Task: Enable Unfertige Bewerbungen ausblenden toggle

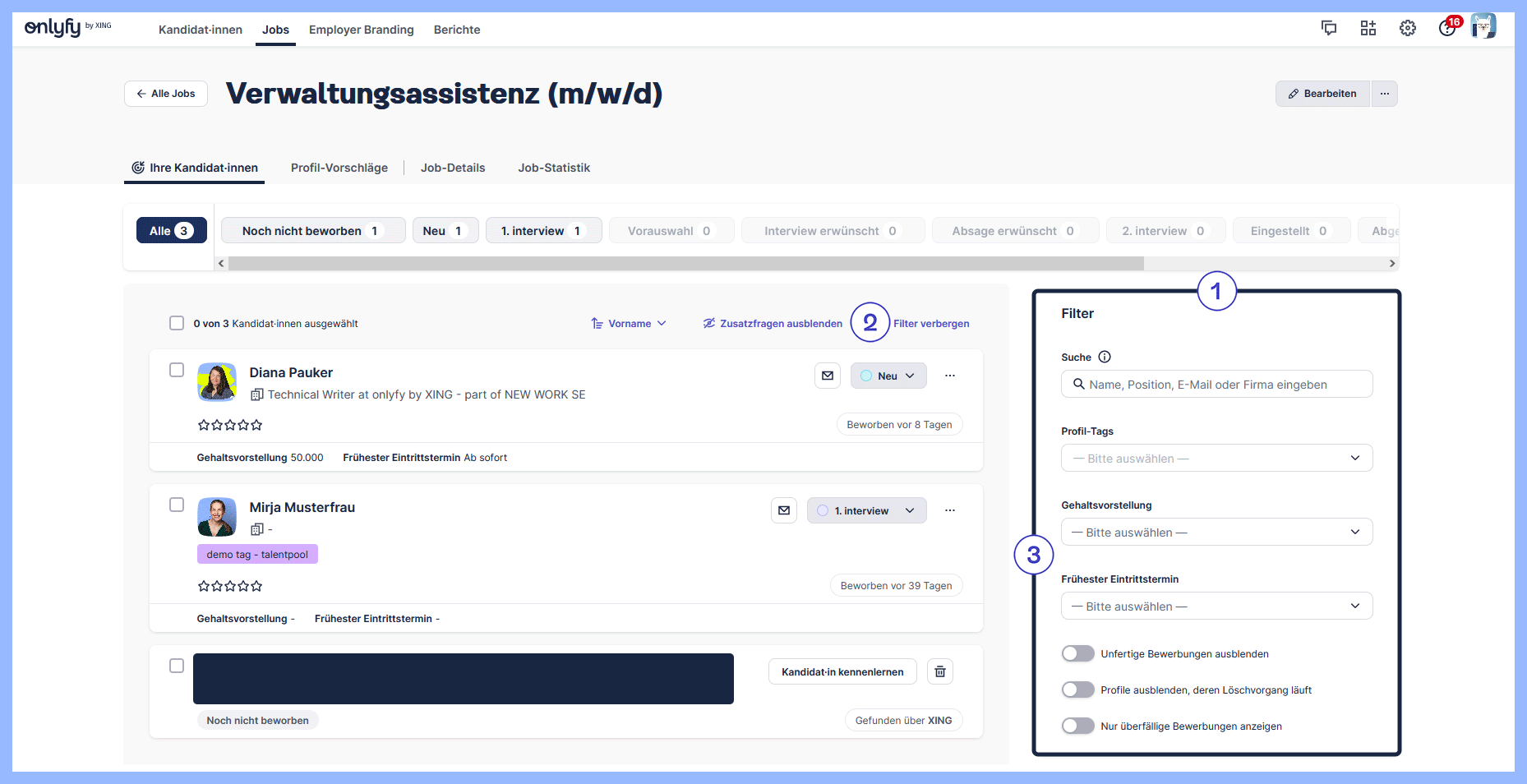Action: (1077, 653)
